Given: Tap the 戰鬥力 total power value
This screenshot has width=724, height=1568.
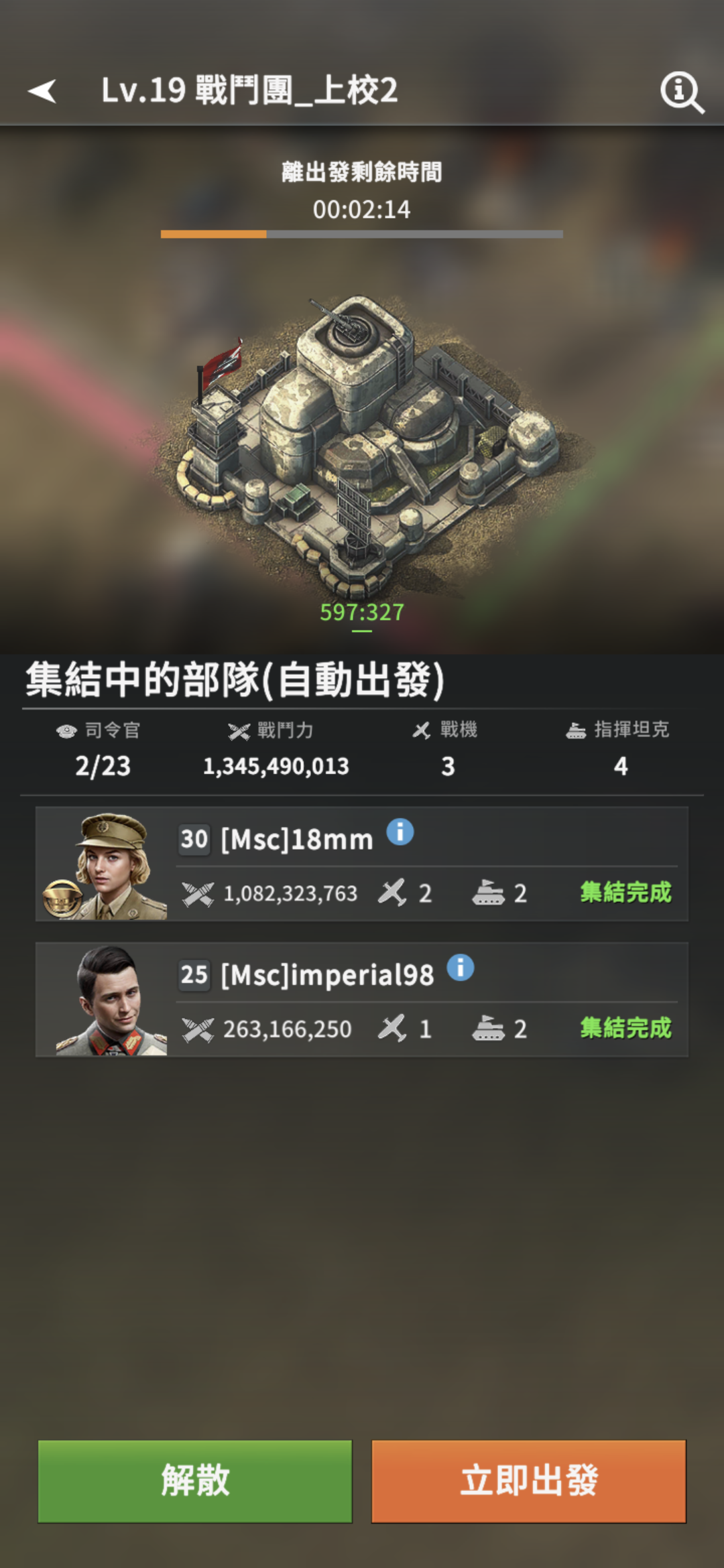Looking at the screenshot, I should (276, 766).
